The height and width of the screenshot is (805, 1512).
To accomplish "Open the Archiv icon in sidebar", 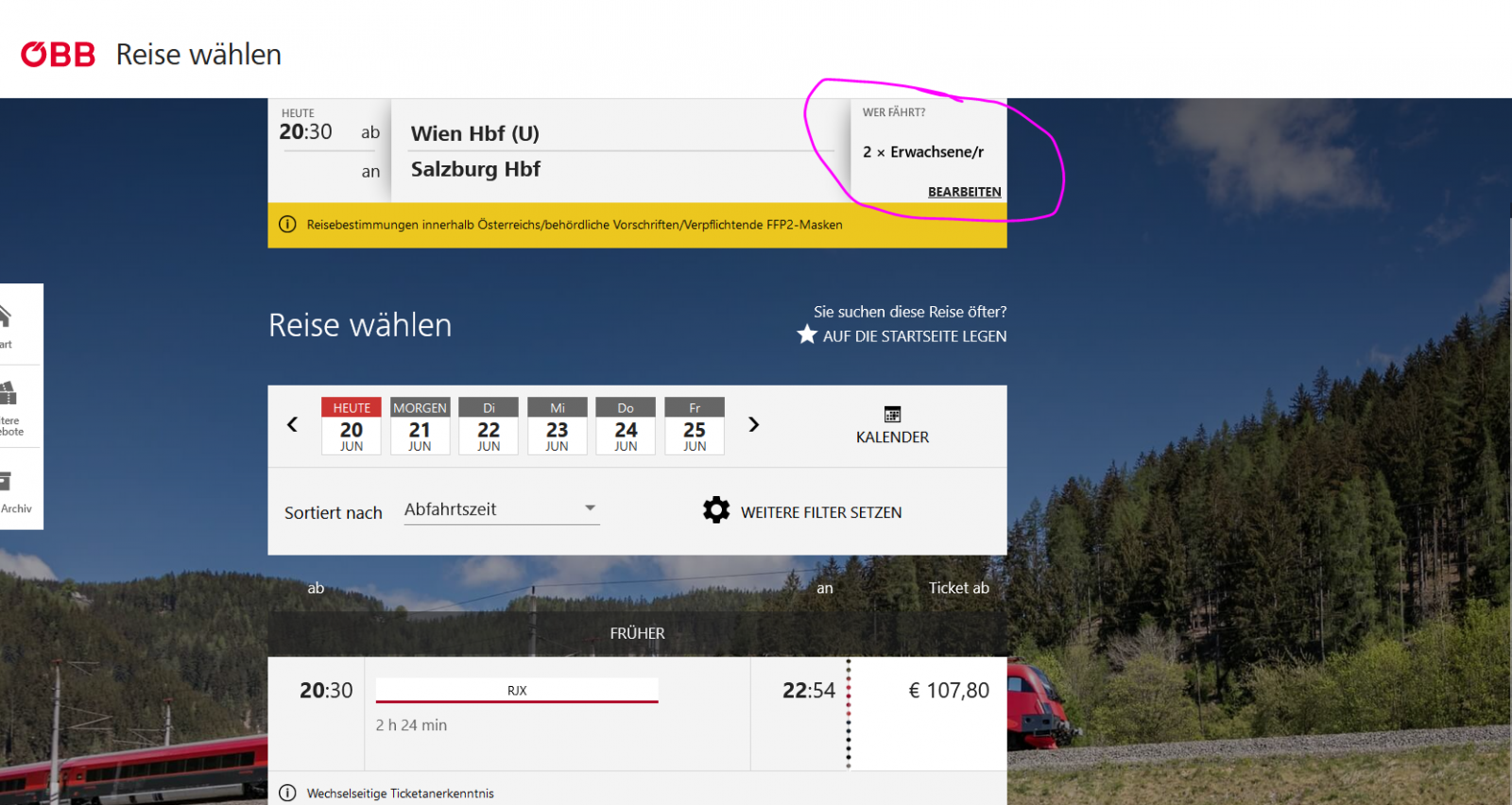I will tap(8, 482).
